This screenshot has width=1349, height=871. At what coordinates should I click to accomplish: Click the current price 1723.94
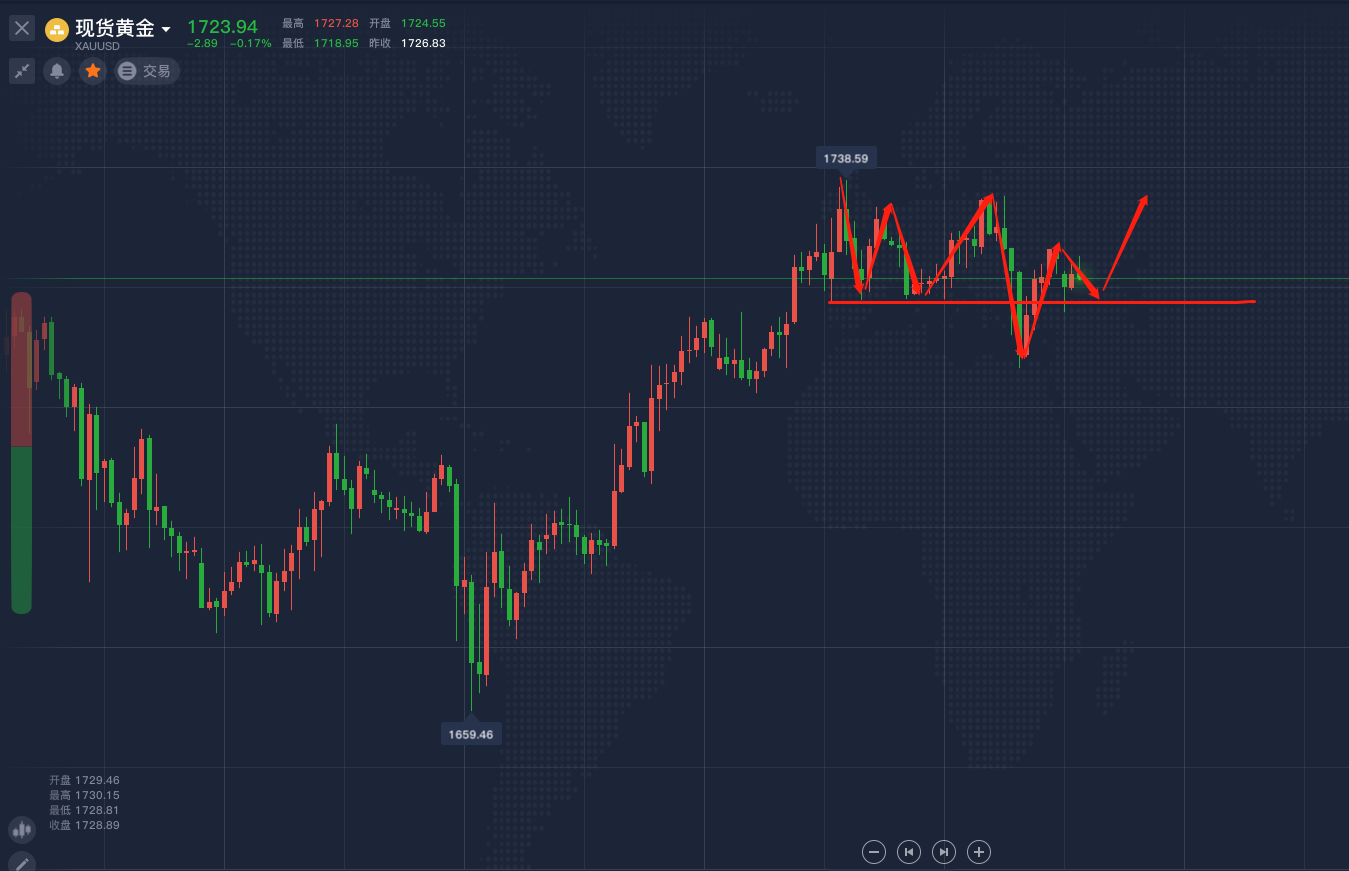[x=222, y=27]
